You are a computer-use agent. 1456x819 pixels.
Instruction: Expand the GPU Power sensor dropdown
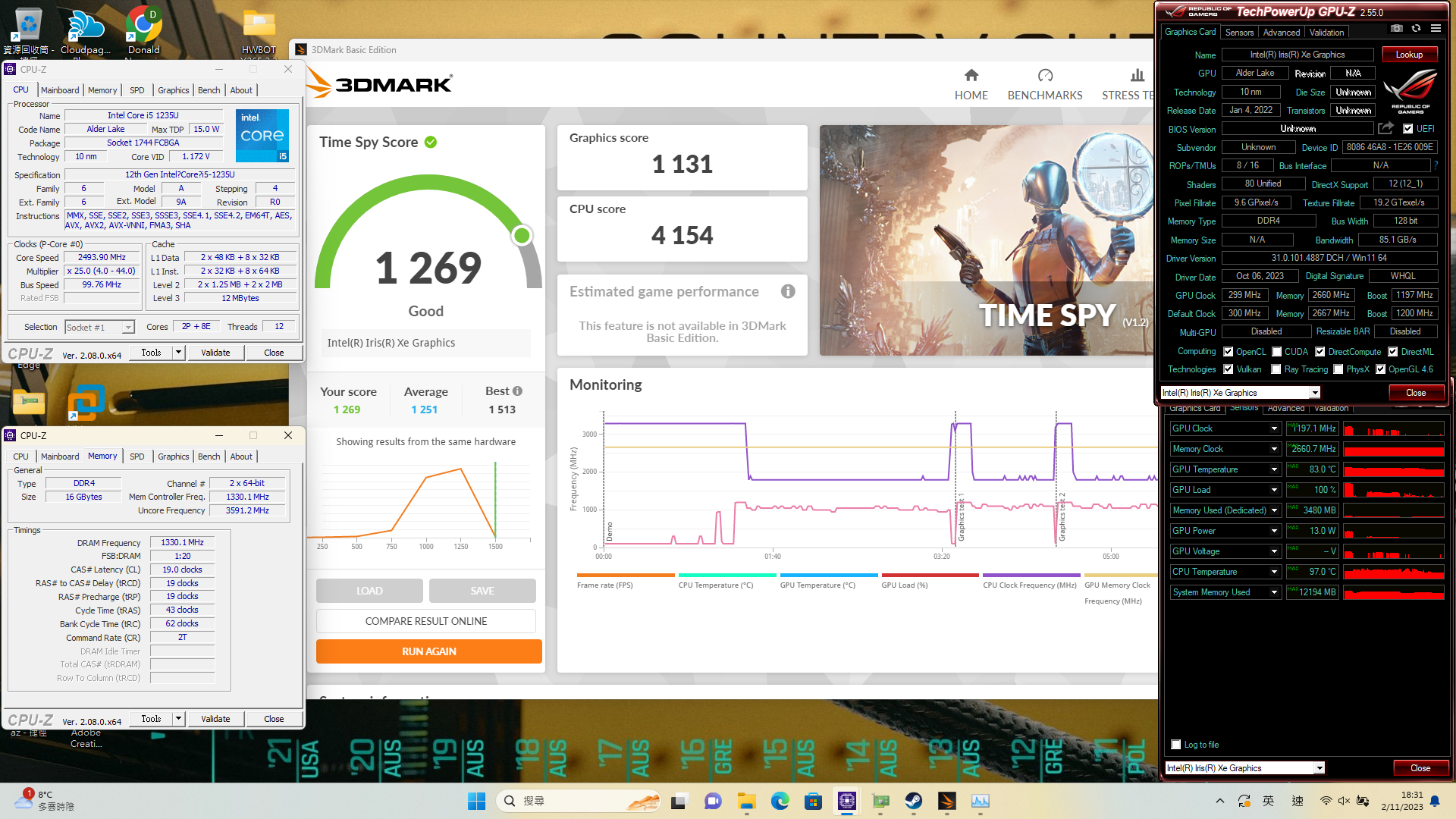click(1274, 531)
